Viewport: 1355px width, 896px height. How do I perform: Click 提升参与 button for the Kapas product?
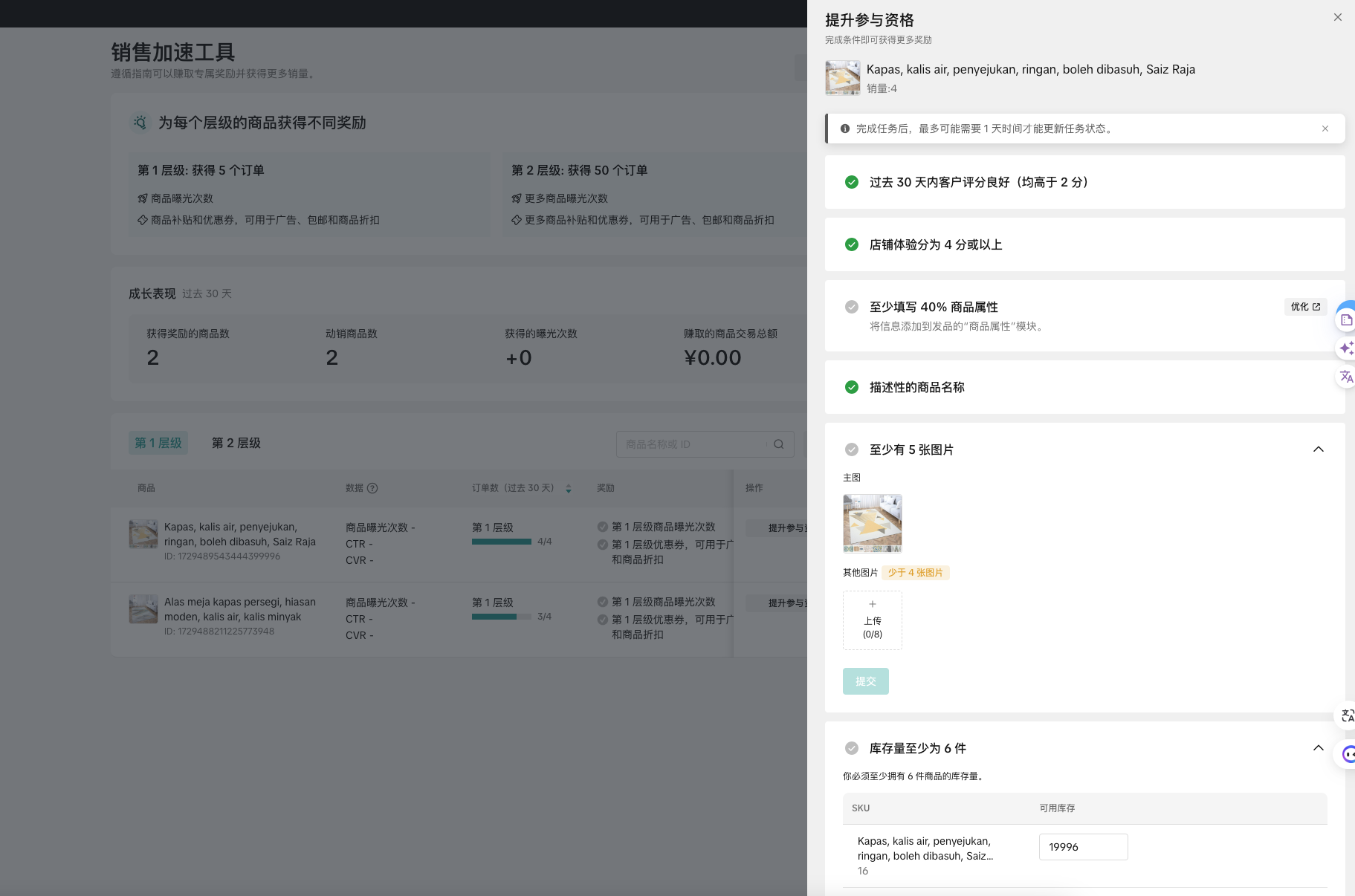click(777, 528)
